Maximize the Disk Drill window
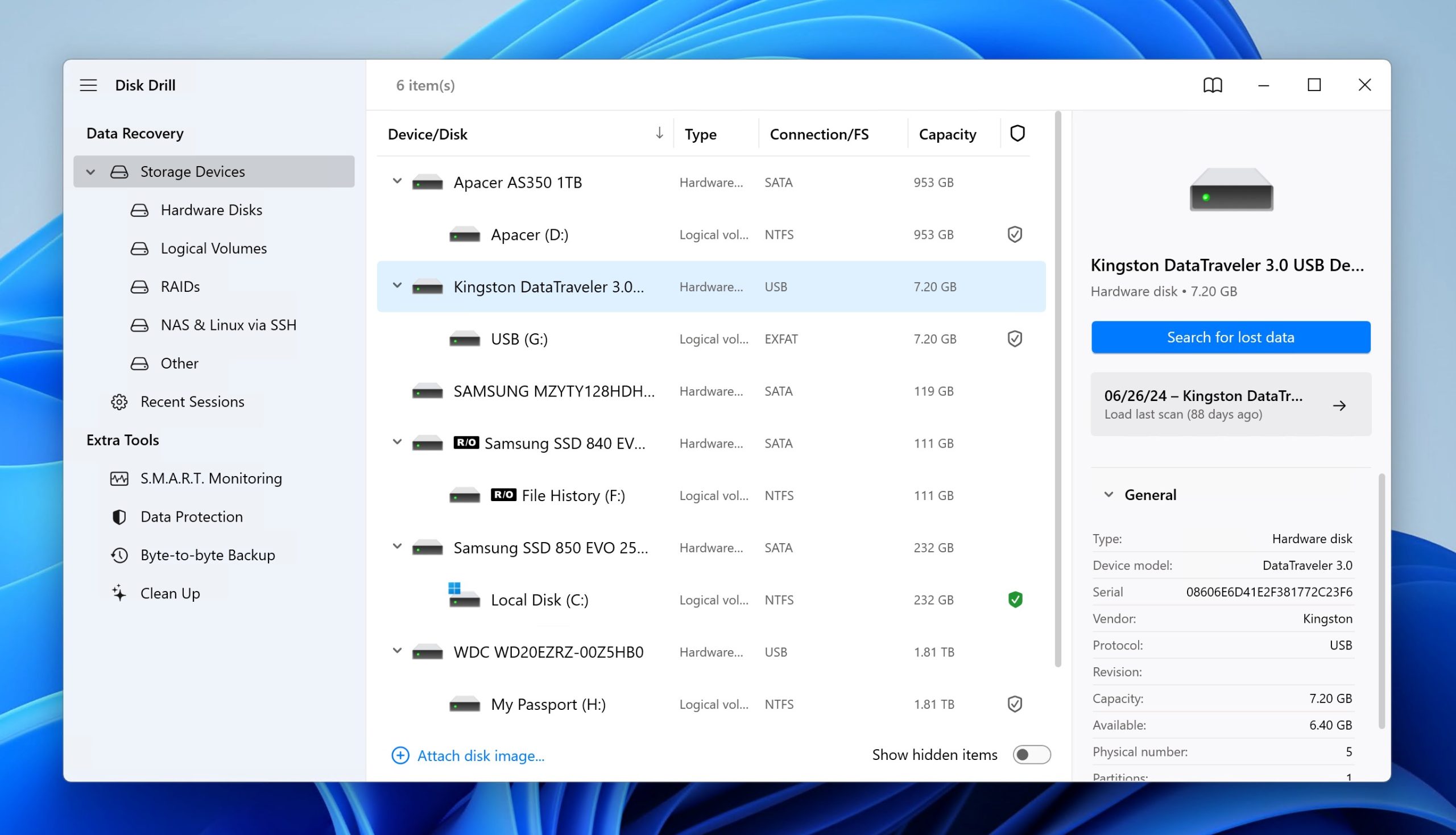 (x=1313, y=85)
